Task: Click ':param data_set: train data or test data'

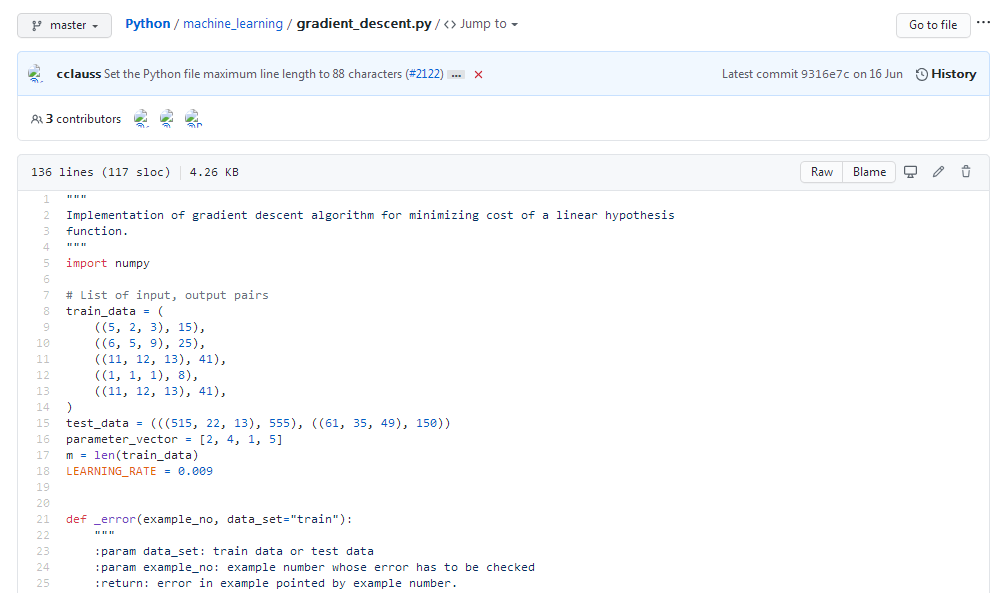Action: coord(234,551)
